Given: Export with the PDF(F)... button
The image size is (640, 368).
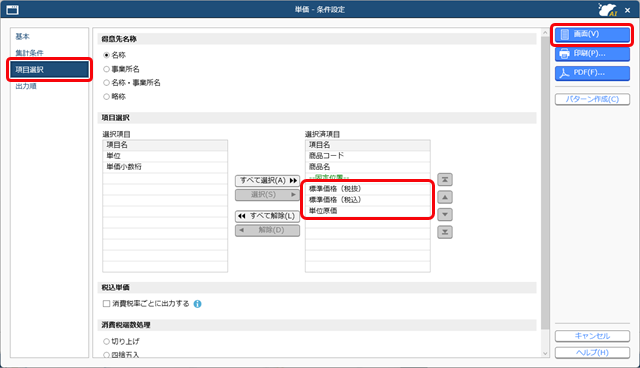Looking at the screenshot, I should coord(592,73).
